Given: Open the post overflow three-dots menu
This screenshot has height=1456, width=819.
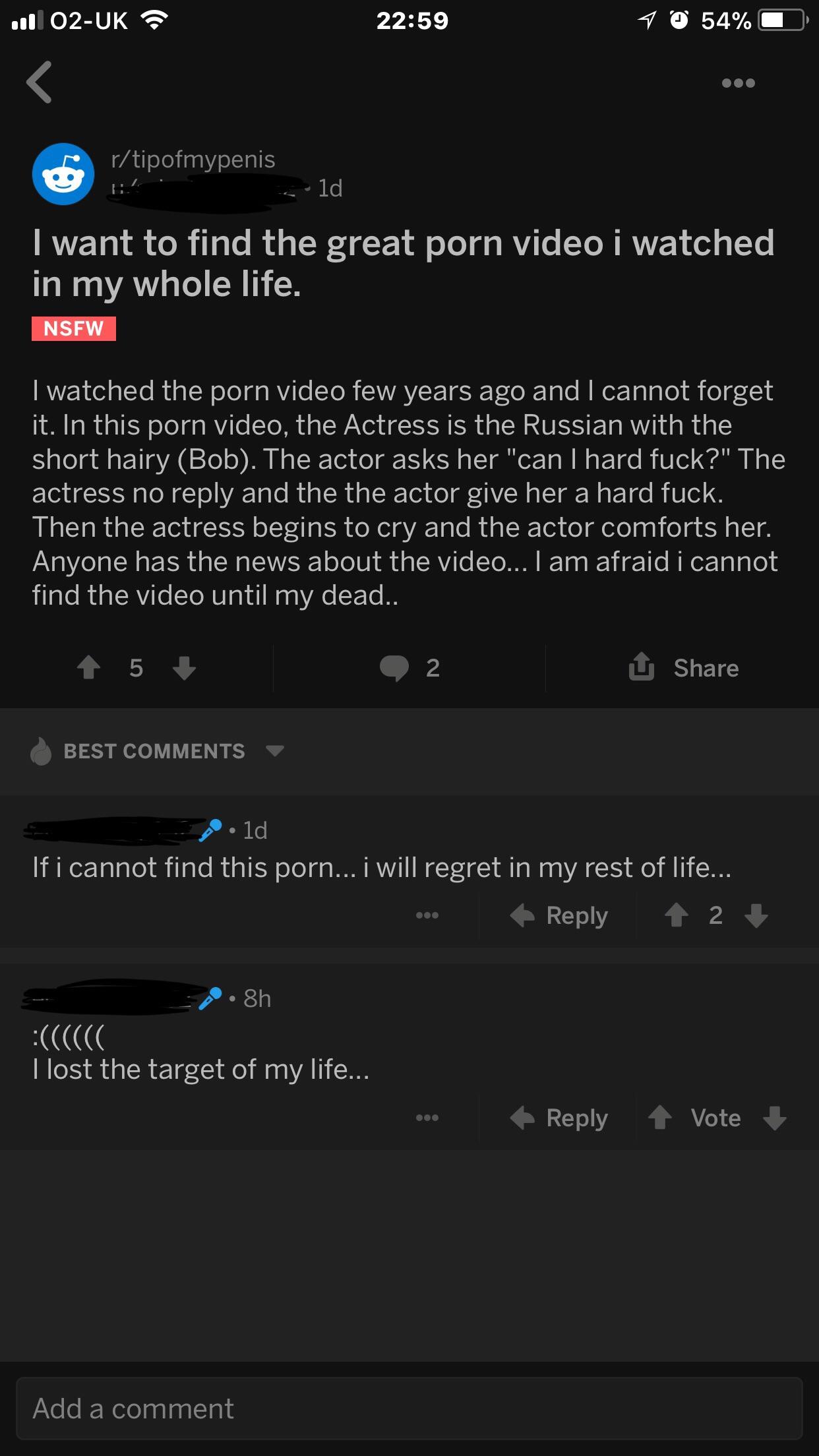Looking at the screenshot, I should coord(738,83).
